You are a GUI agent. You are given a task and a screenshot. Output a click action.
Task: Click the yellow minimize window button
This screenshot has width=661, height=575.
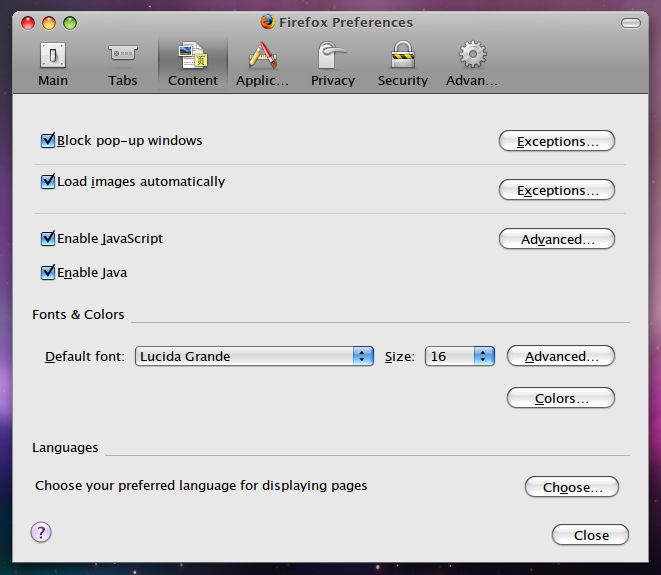click(x=49, y=23)
